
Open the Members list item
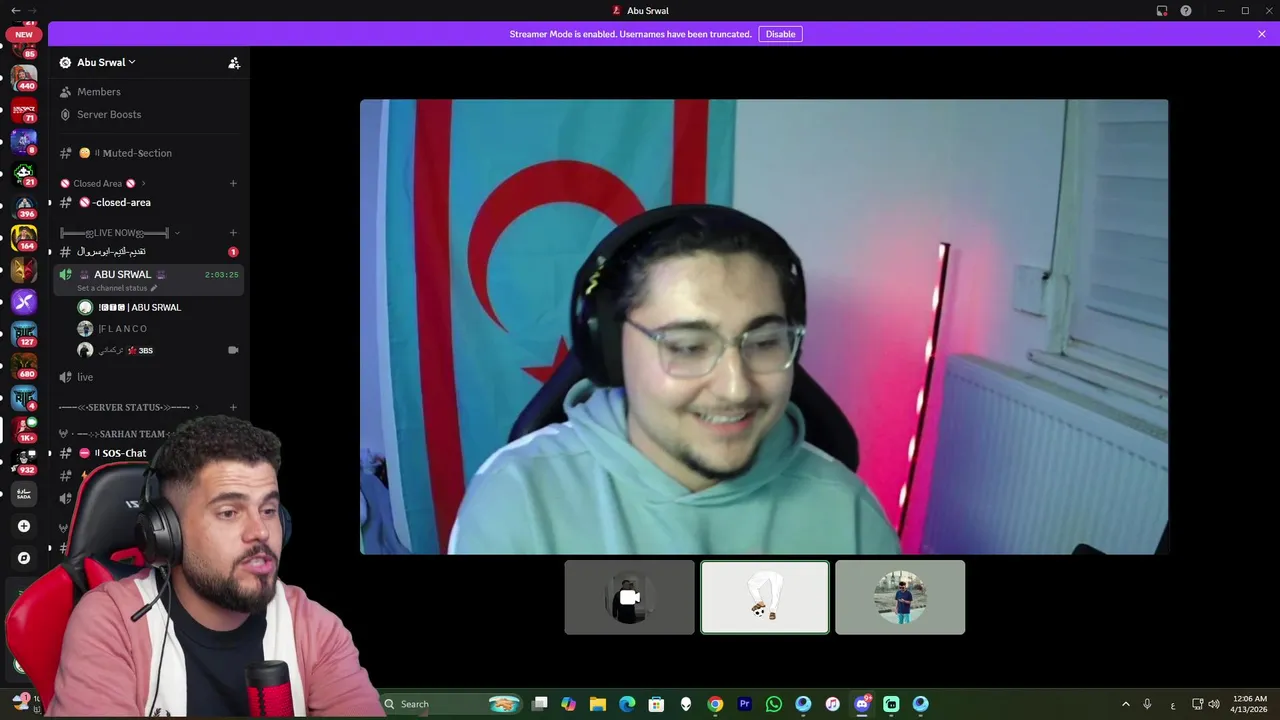pyautogui.click(x=98, y=92)
